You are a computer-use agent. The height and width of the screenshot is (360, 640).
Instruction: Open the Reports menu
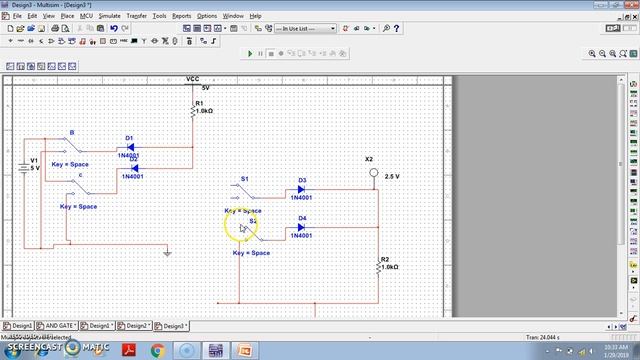181,16
